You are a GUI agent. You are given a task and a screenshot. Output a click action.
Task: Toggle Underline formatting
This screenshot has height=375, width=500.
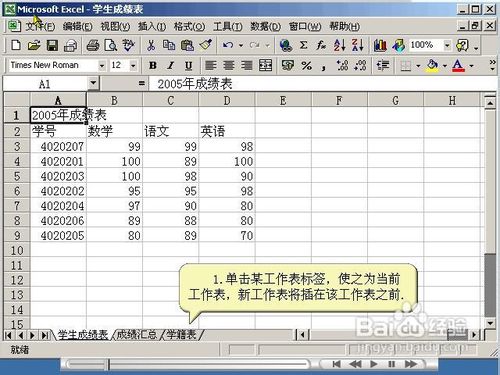[188, 65]
